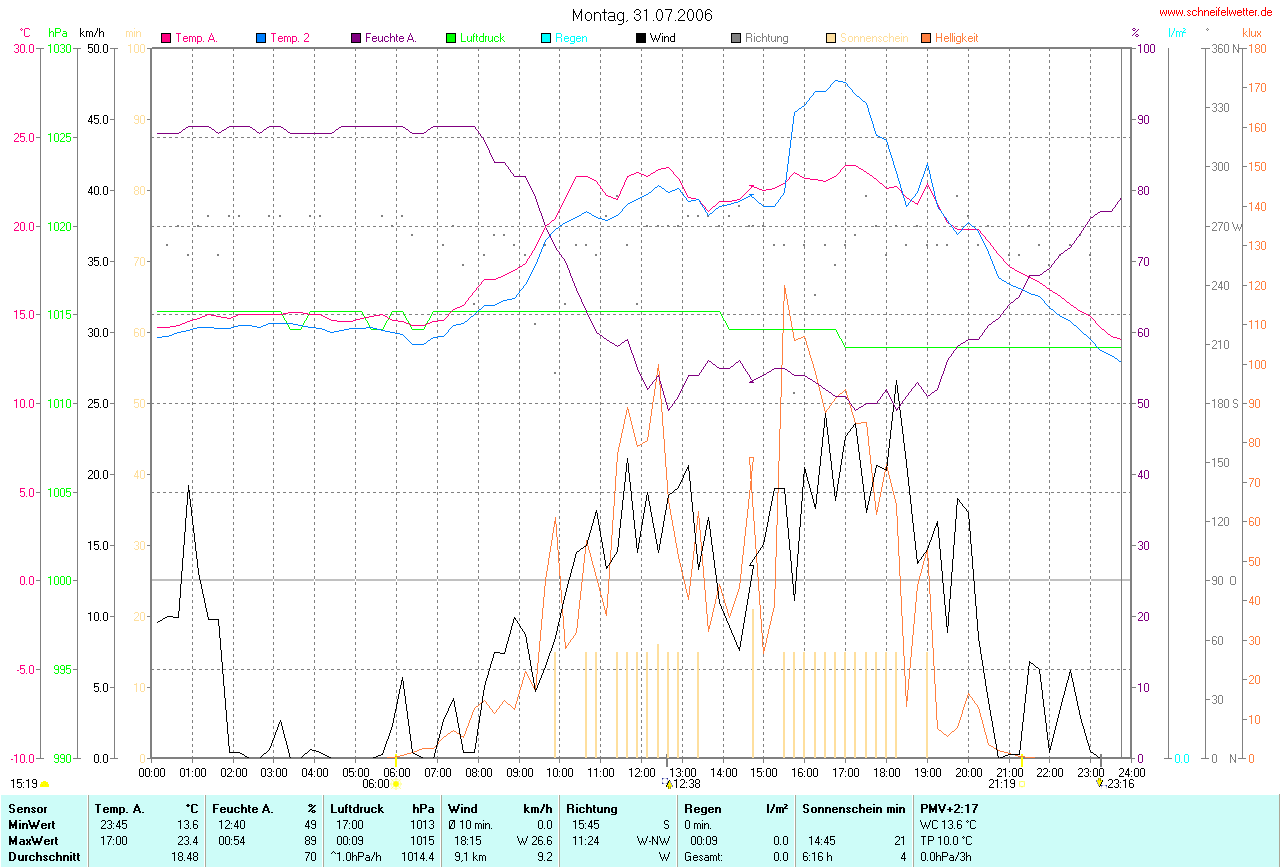Click the moon icon beside 12:38
Viewport: 1280px width, 867px height.
pyautogui.click(x=668, y=785)
